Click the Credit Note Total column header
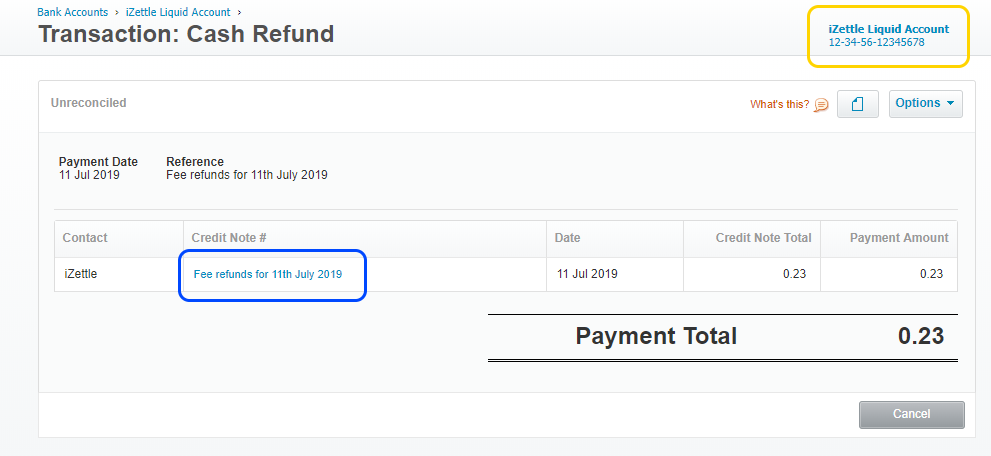The image size is (991, 456). click(x=763, y=238)
